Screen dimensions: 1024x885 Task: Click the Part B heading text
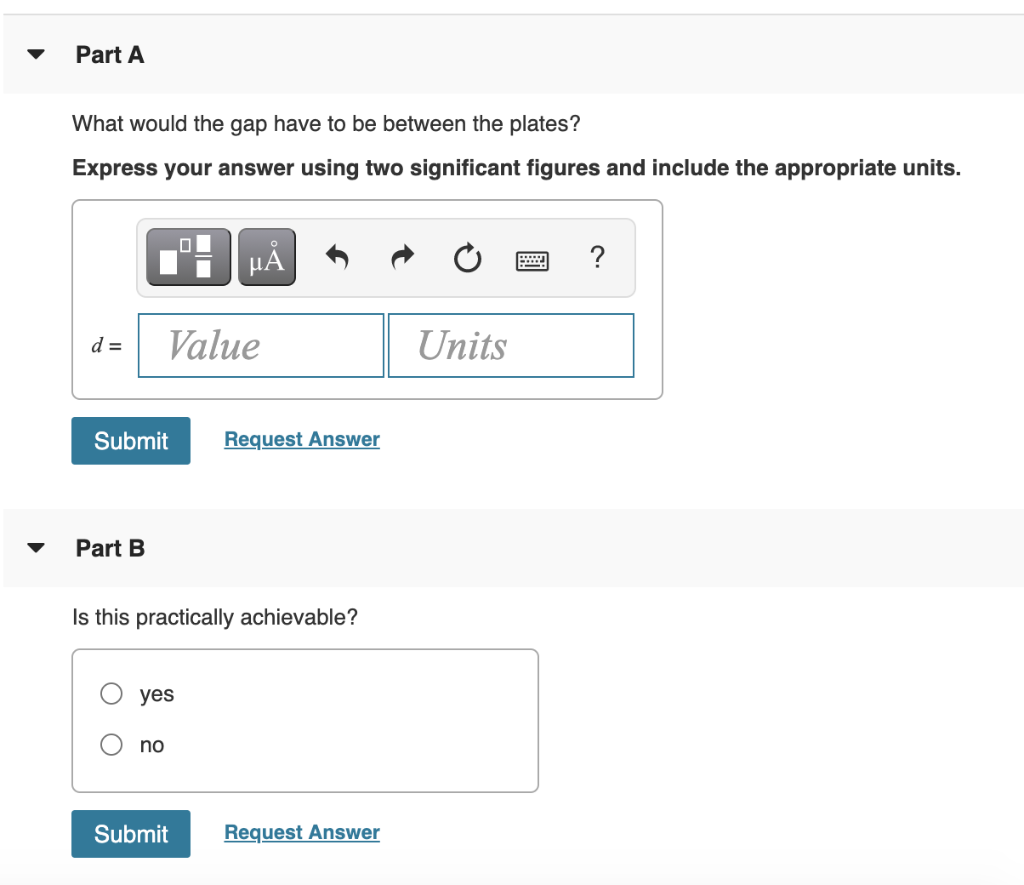(110, 548)
